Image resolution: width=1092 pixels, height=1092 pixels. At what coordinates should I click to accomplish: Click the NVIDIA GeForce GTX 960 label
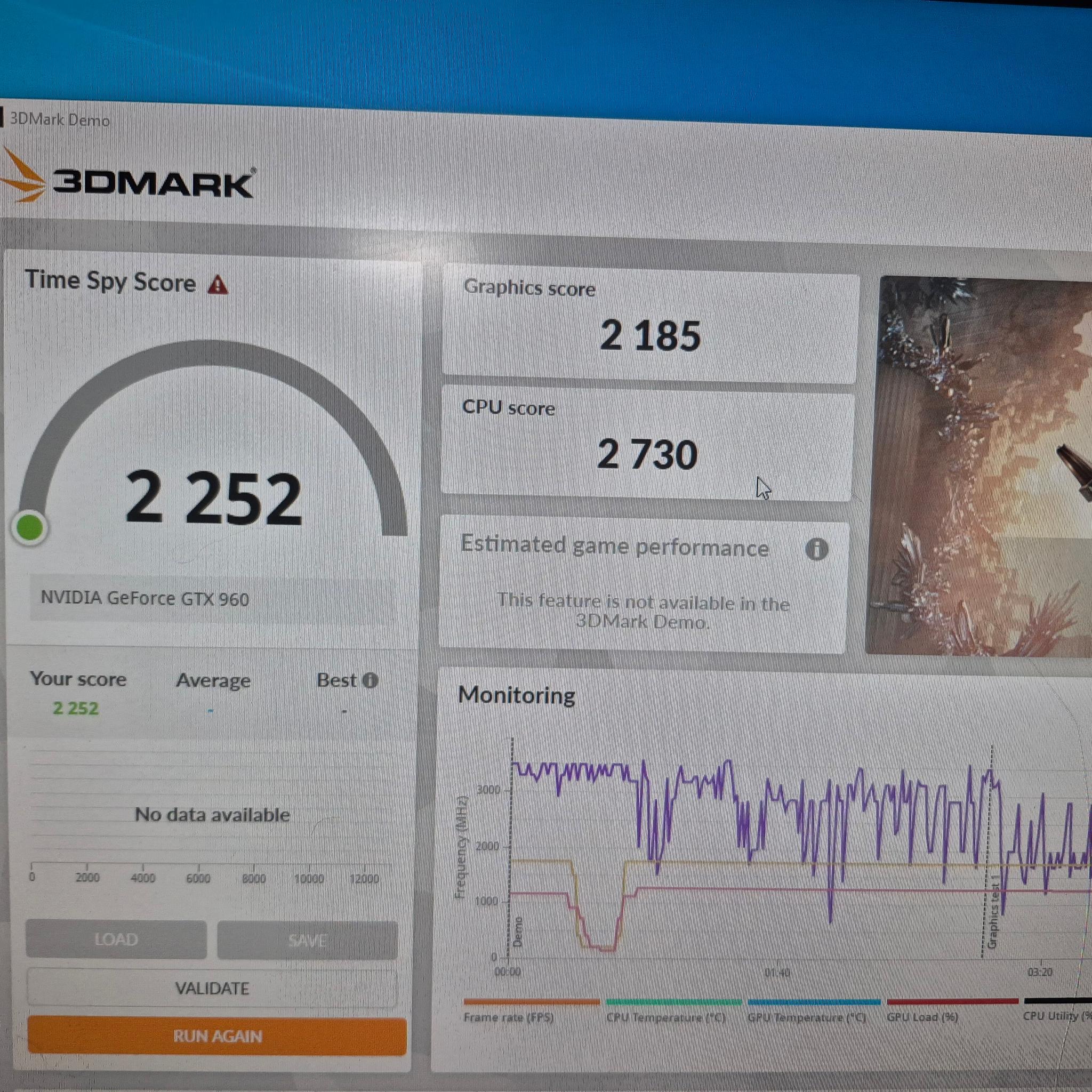[144, 598]
